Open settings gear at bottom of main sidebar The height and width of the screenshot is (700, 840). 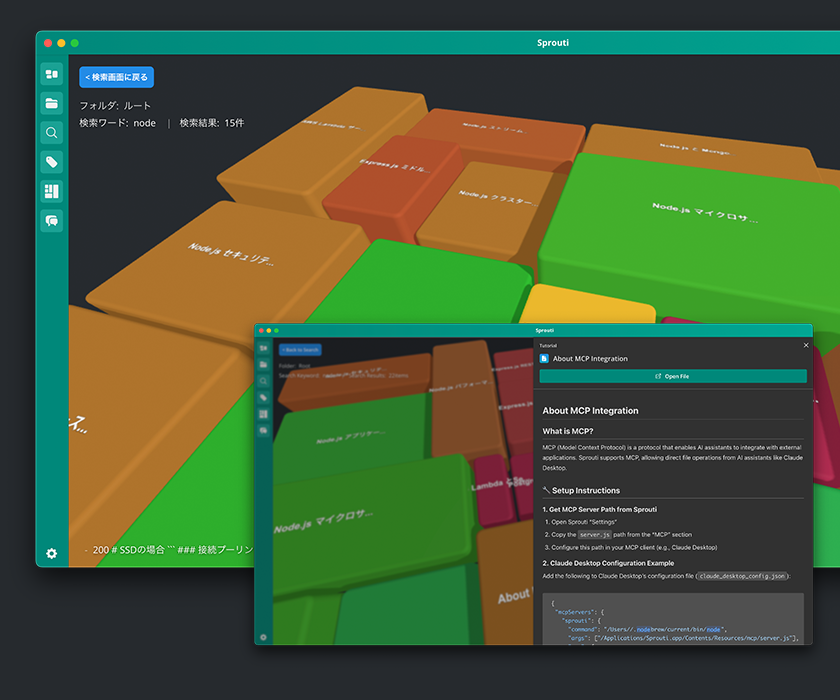[x=51, y=553]
